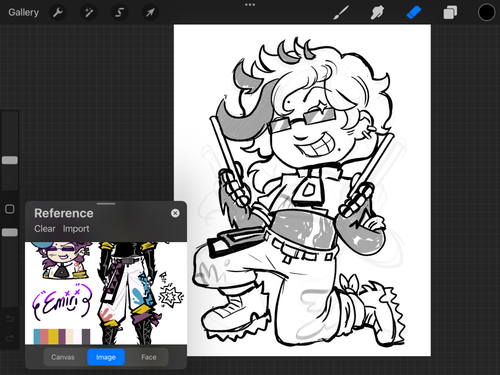The width and height of the screenshot is (500, 375).
Task: Open the active color picker circle
Action: (x=486, y=13)
